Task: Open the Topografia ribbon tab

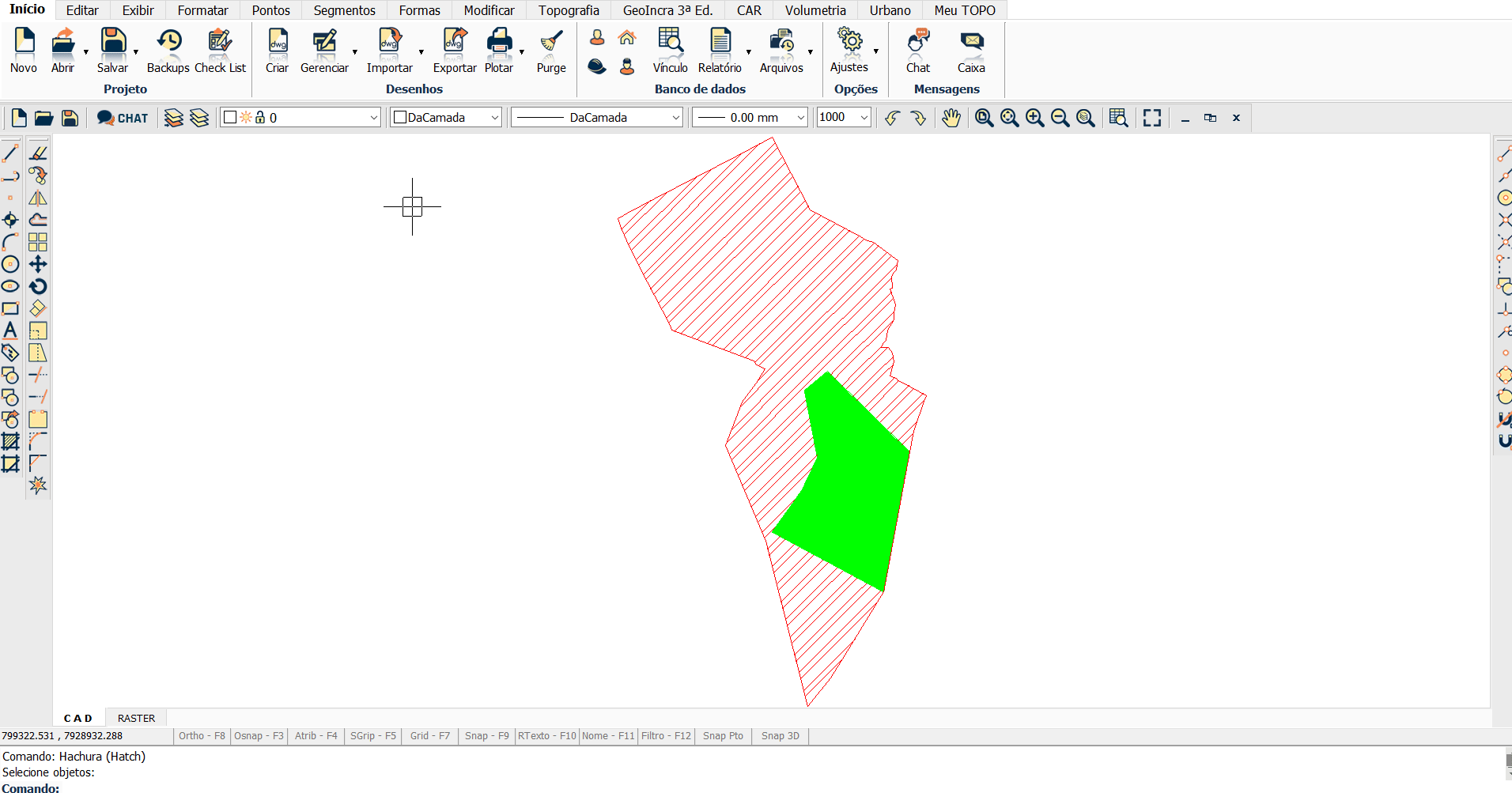Action: (x=569, y=10)
